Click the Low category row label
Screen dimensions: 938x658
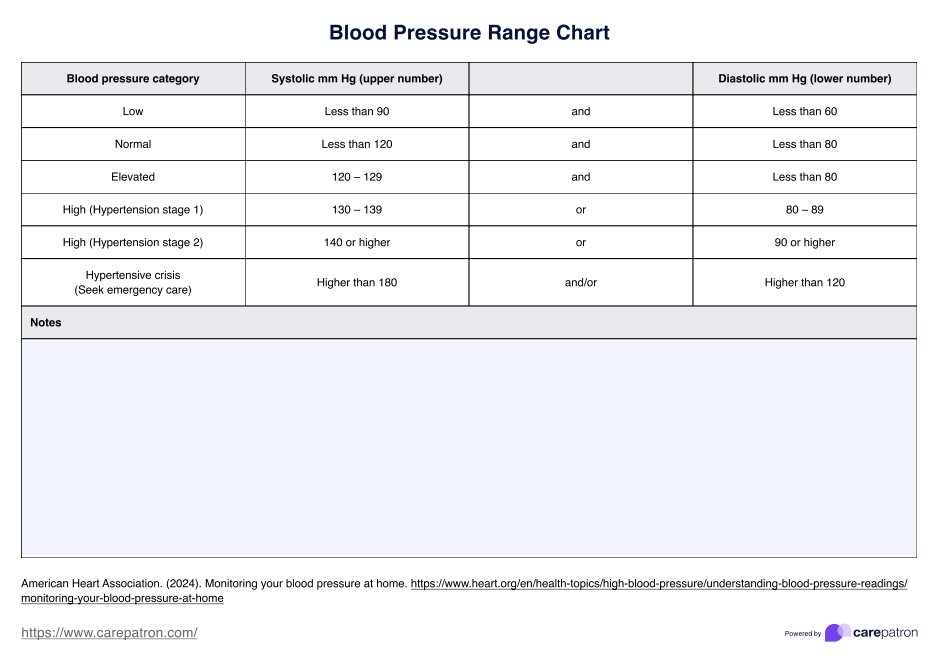point(133,112)
